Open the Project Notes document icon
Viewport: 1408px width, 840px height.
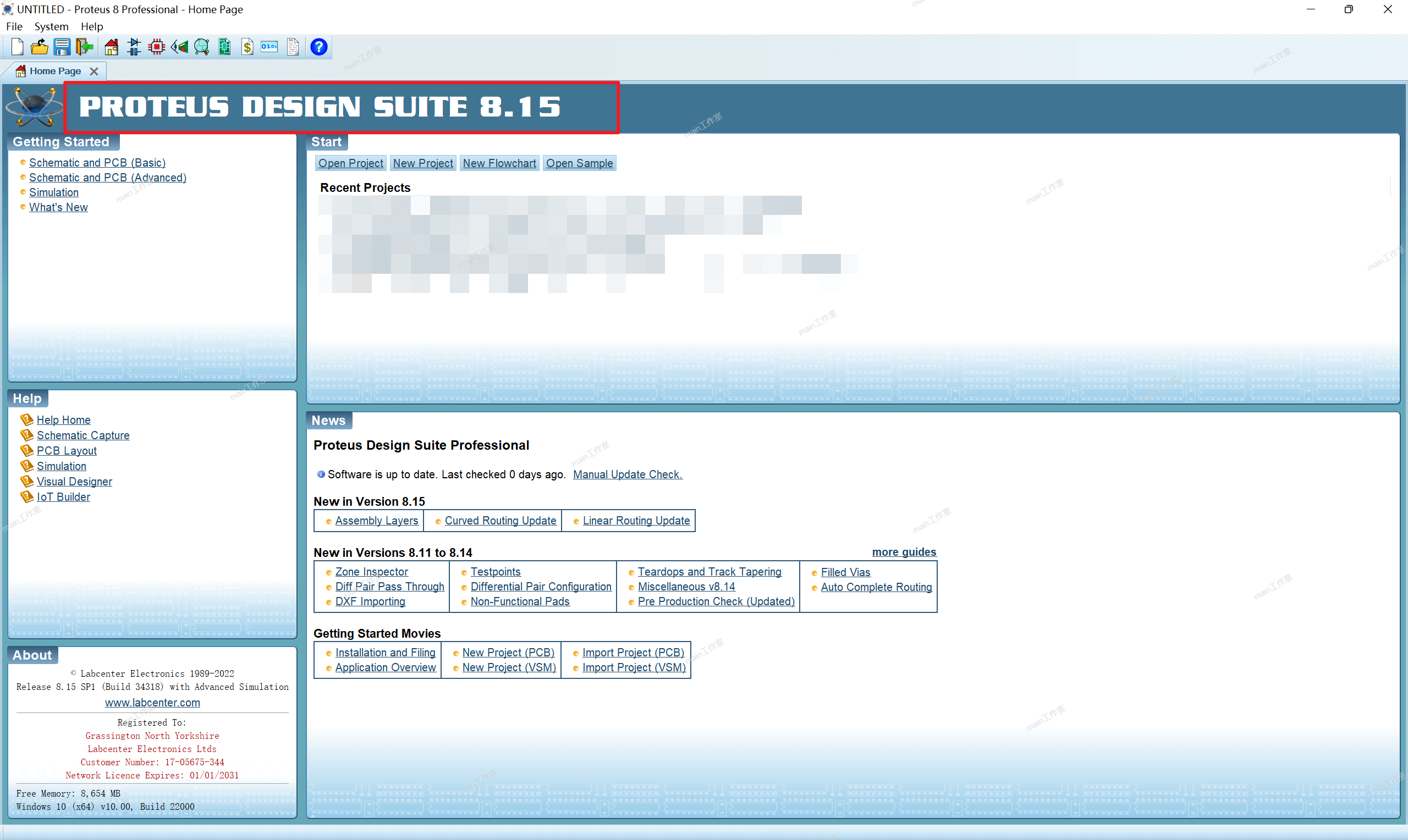coord(293,47)
